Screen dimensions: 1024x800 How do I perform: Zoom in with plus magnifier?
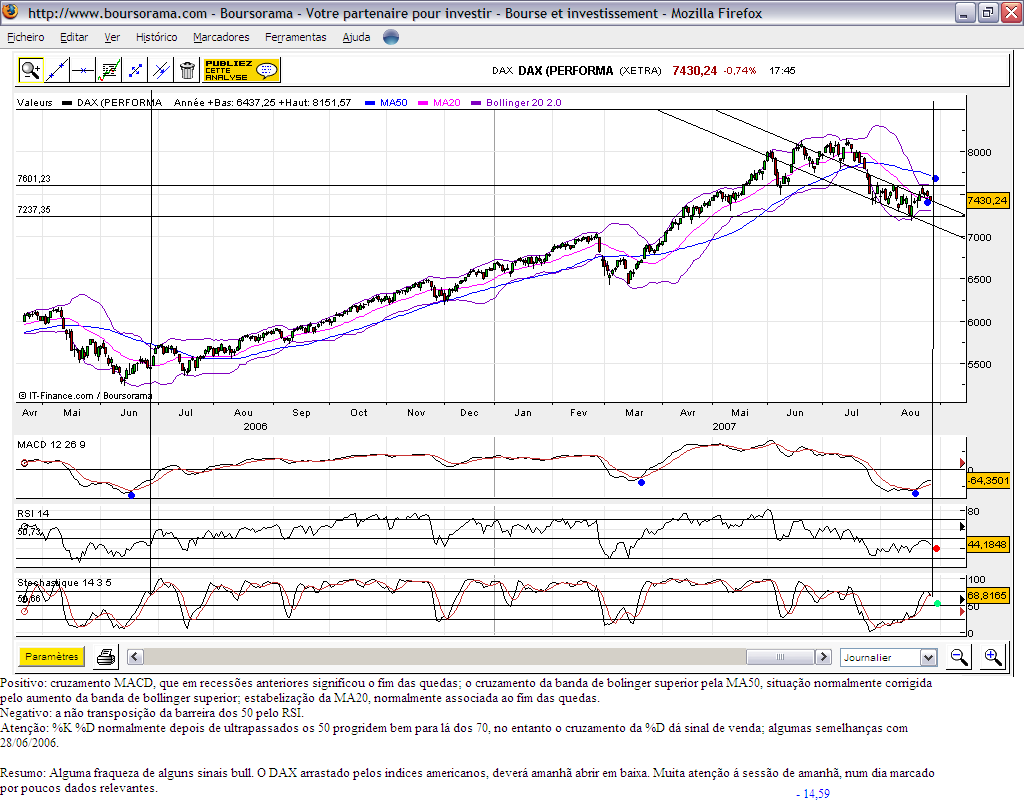pos(993,657)
